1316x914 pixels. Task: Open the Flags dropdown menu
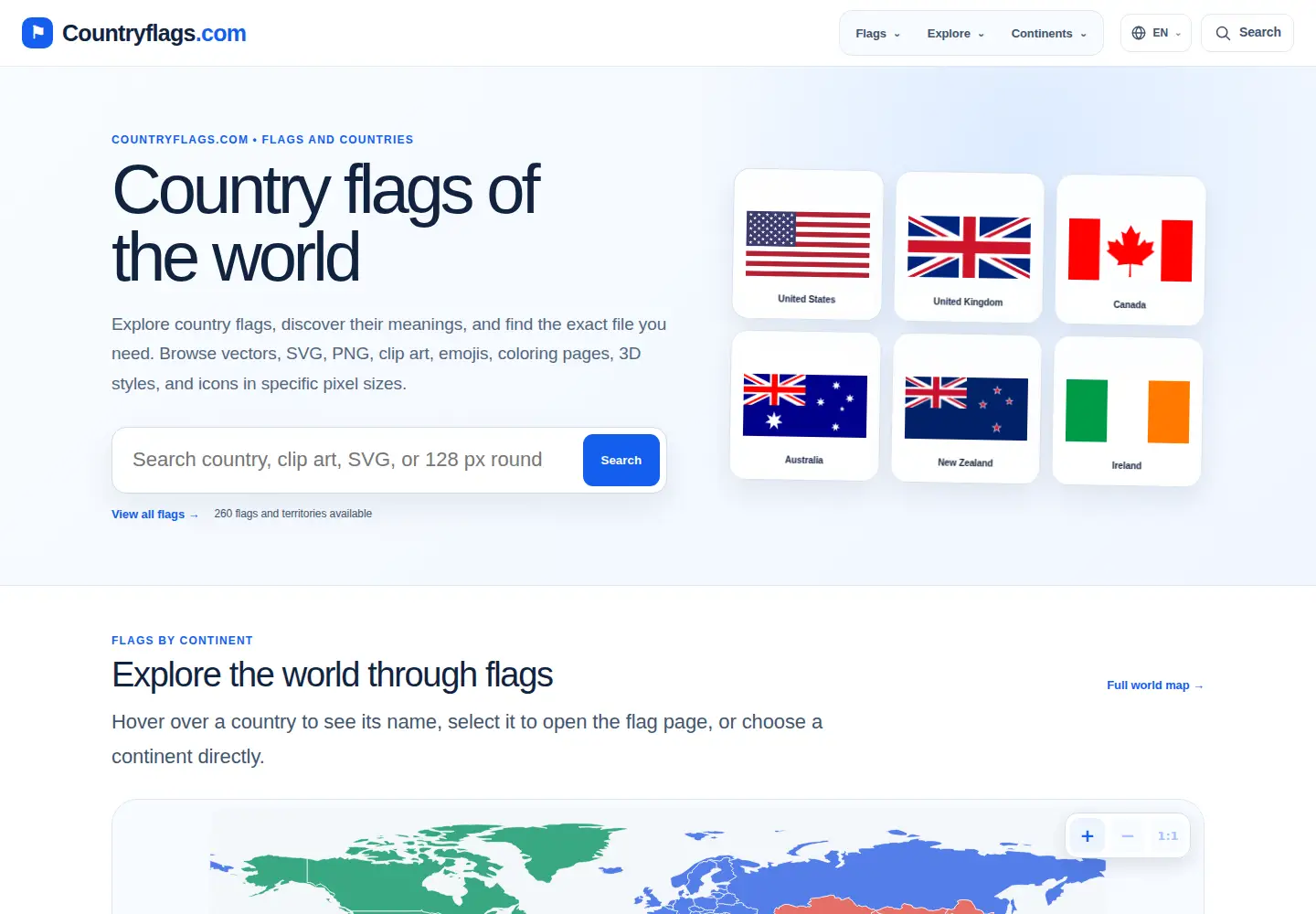point(877,33)
